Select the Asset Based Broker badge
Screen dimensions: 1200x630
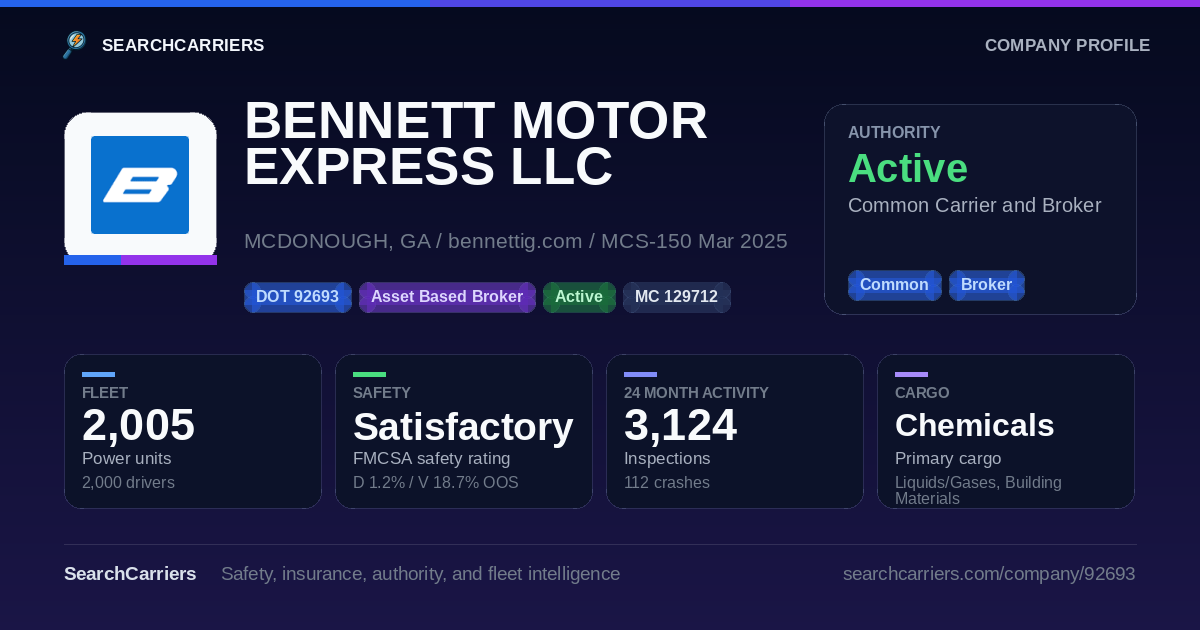(447, 297)
